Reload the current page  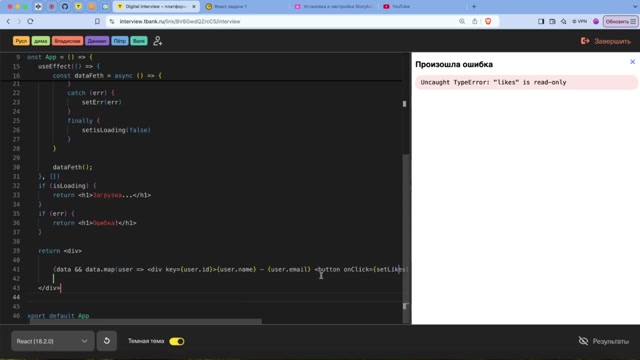click(30, 21)
